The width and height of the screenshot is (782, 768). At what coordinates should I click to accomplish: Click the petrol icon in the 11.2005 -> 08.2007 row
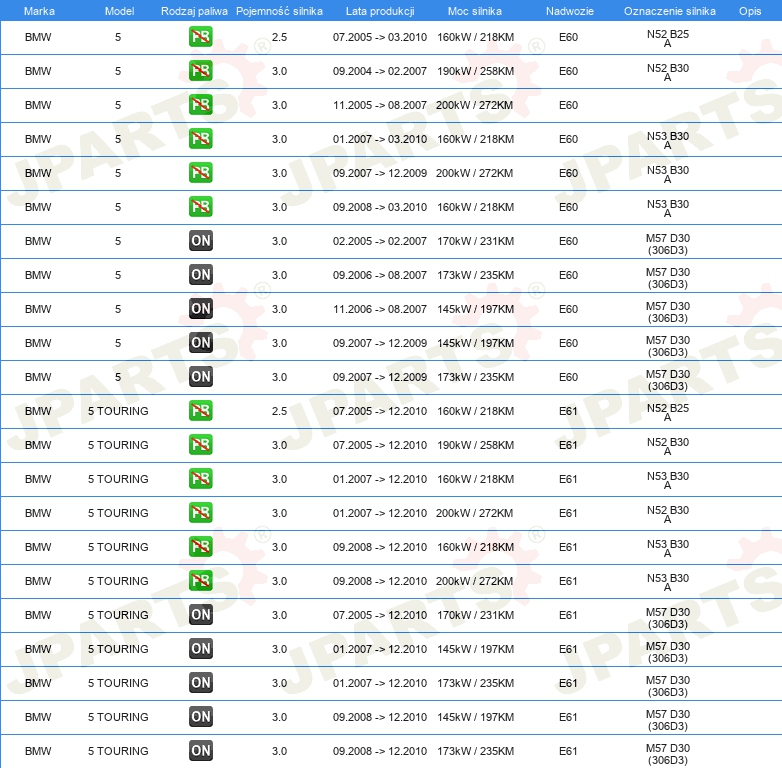[x=200, y=105]
